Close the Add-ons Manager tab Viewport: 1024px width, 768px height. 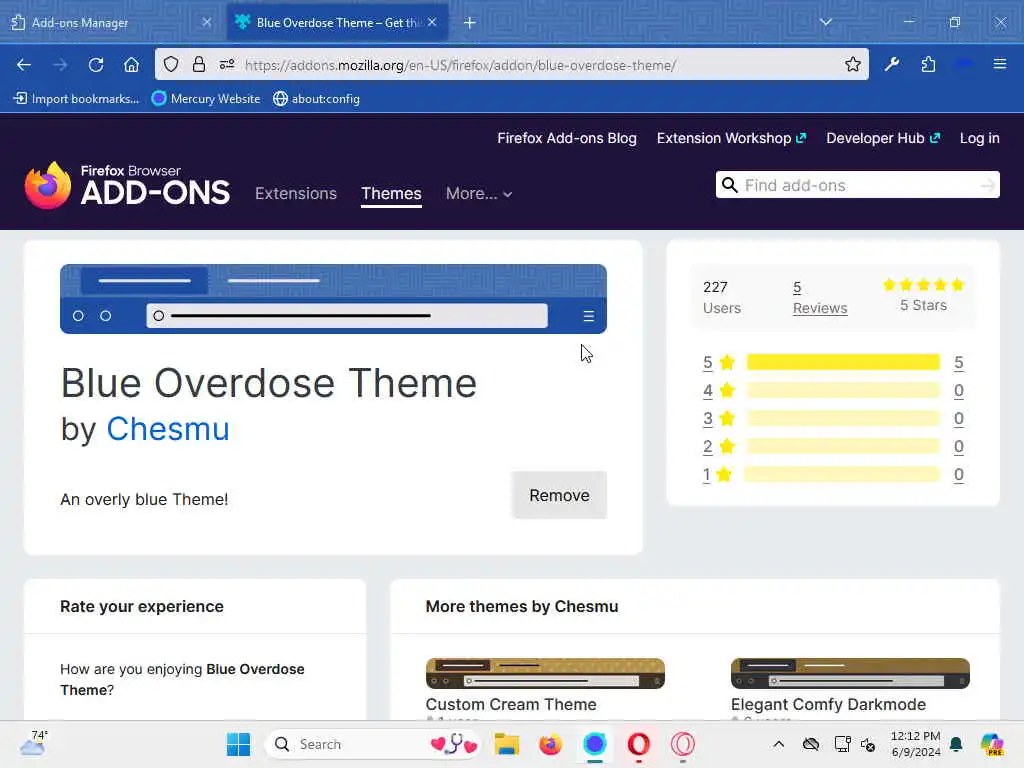pyautogui.click(x=206, y=22)
